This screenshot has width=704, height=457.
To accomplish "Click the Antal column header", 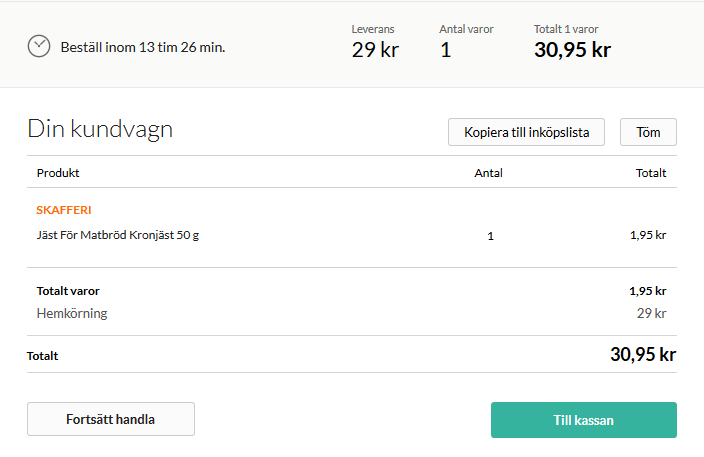I will [488, 173].
